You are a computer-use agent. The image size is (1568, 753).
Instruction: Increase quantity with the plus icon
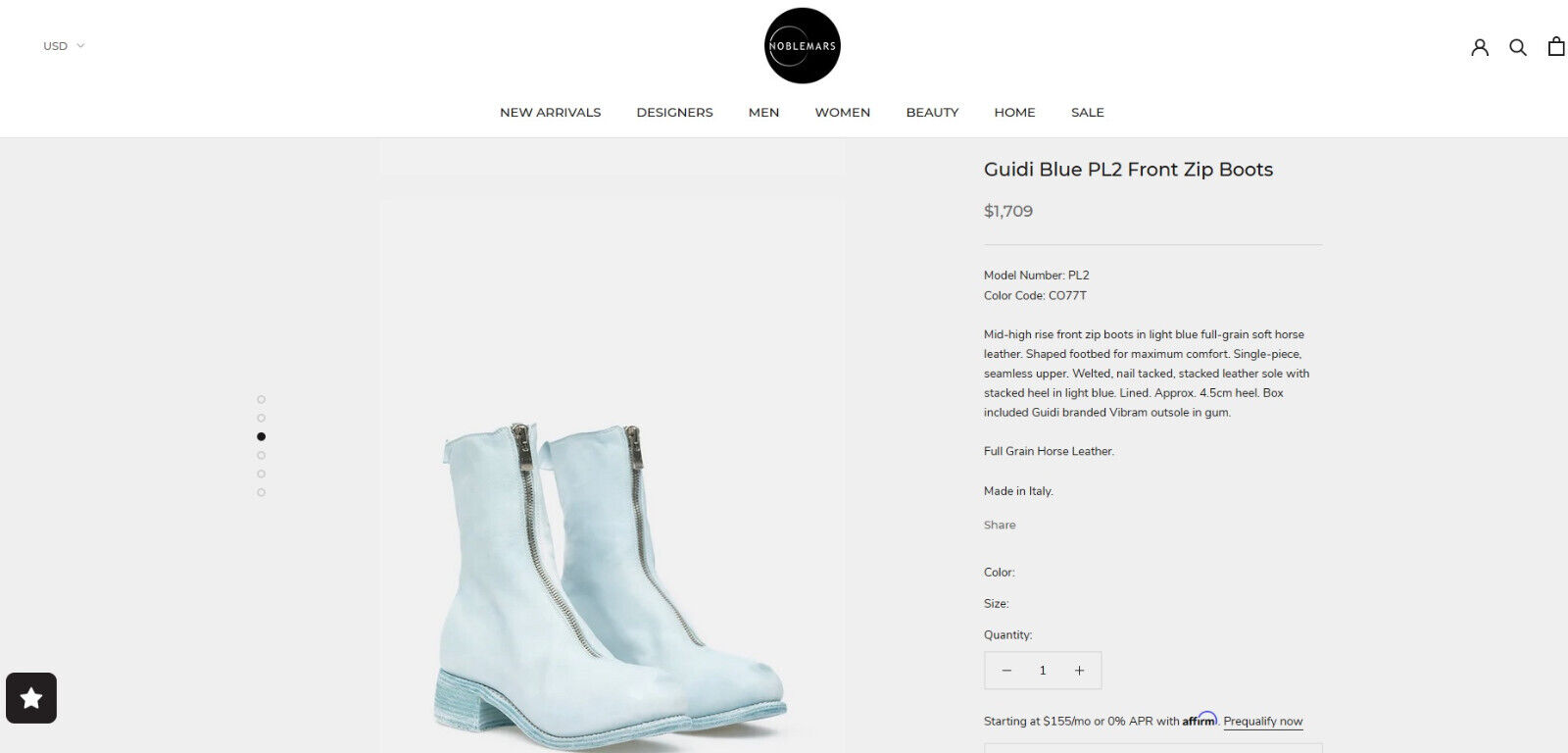(x=1079, y=671)
